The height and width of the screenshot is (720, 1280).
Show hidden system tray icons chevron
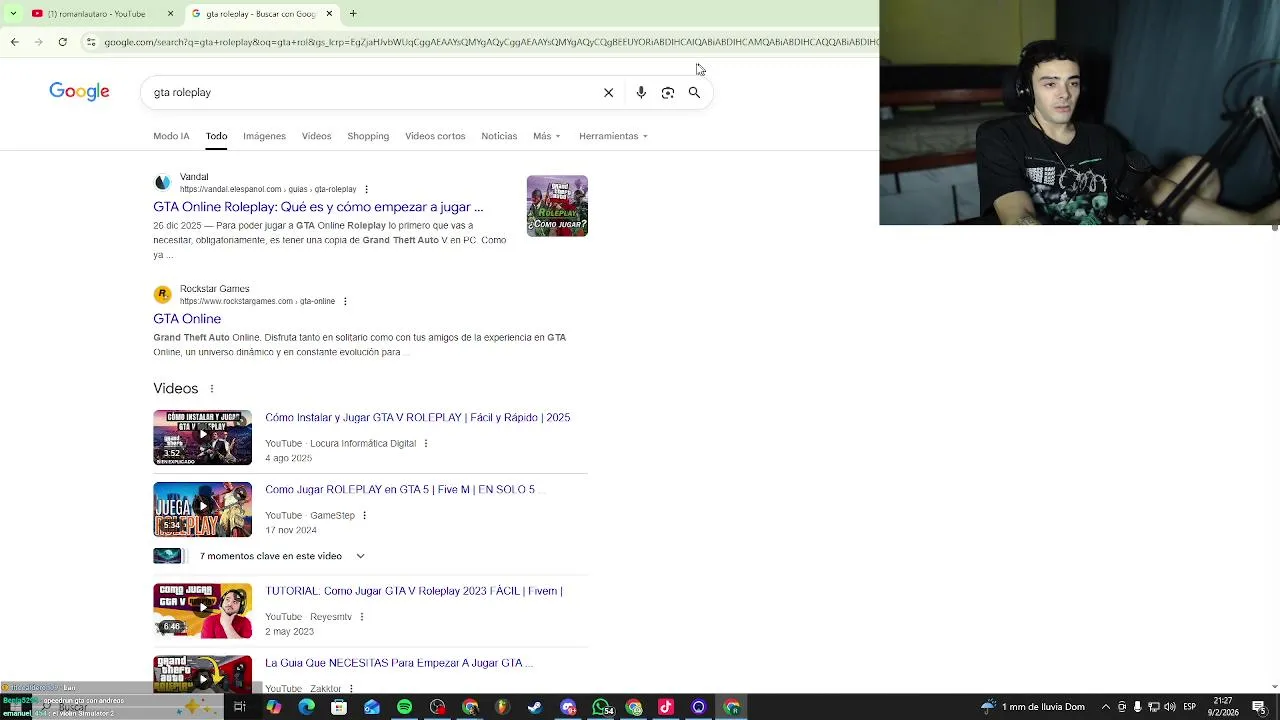pyautogui.click(x=1105, y=707)
